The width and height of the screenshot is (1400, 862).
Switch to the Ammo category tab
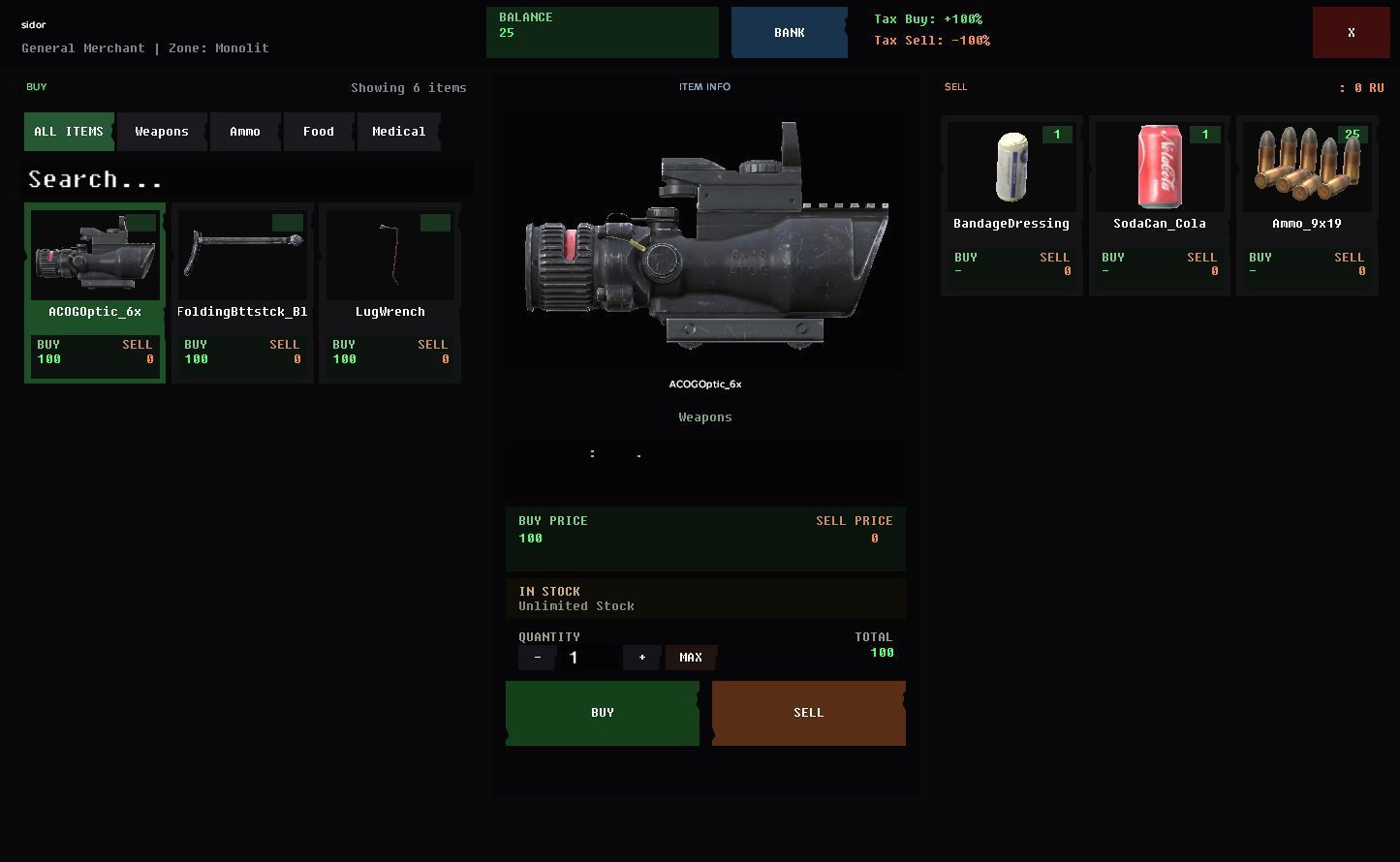(x=245, y=132)
